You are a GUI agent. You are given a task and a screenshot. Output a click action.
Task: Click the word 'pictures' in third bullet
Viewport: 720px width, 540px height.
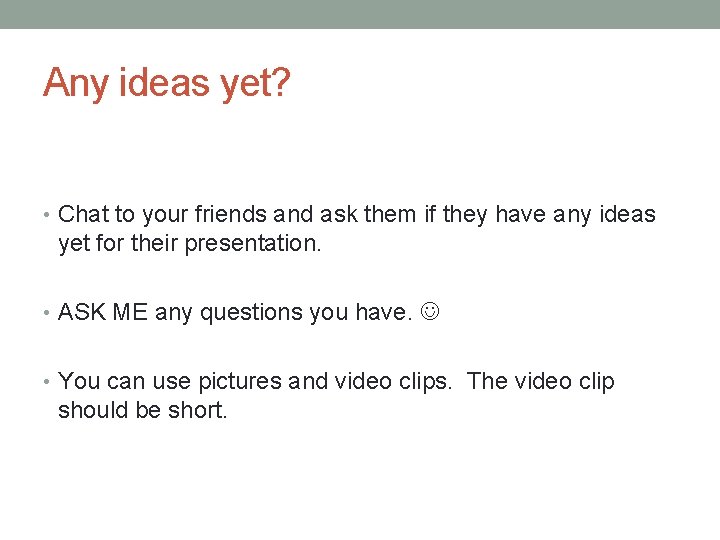240,382
